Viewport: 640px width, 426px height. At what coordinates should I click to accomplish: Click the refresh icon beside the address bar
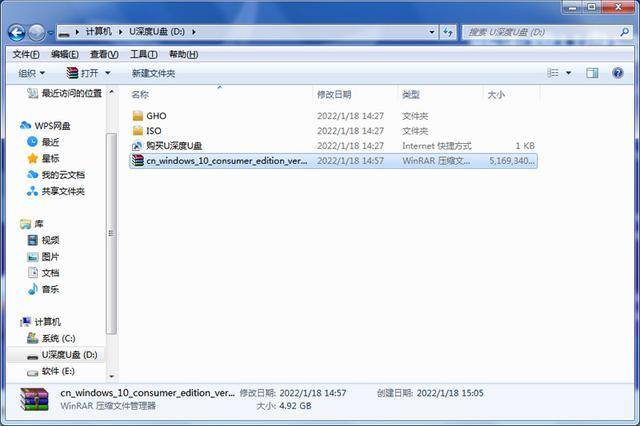[x=448, y=32]
